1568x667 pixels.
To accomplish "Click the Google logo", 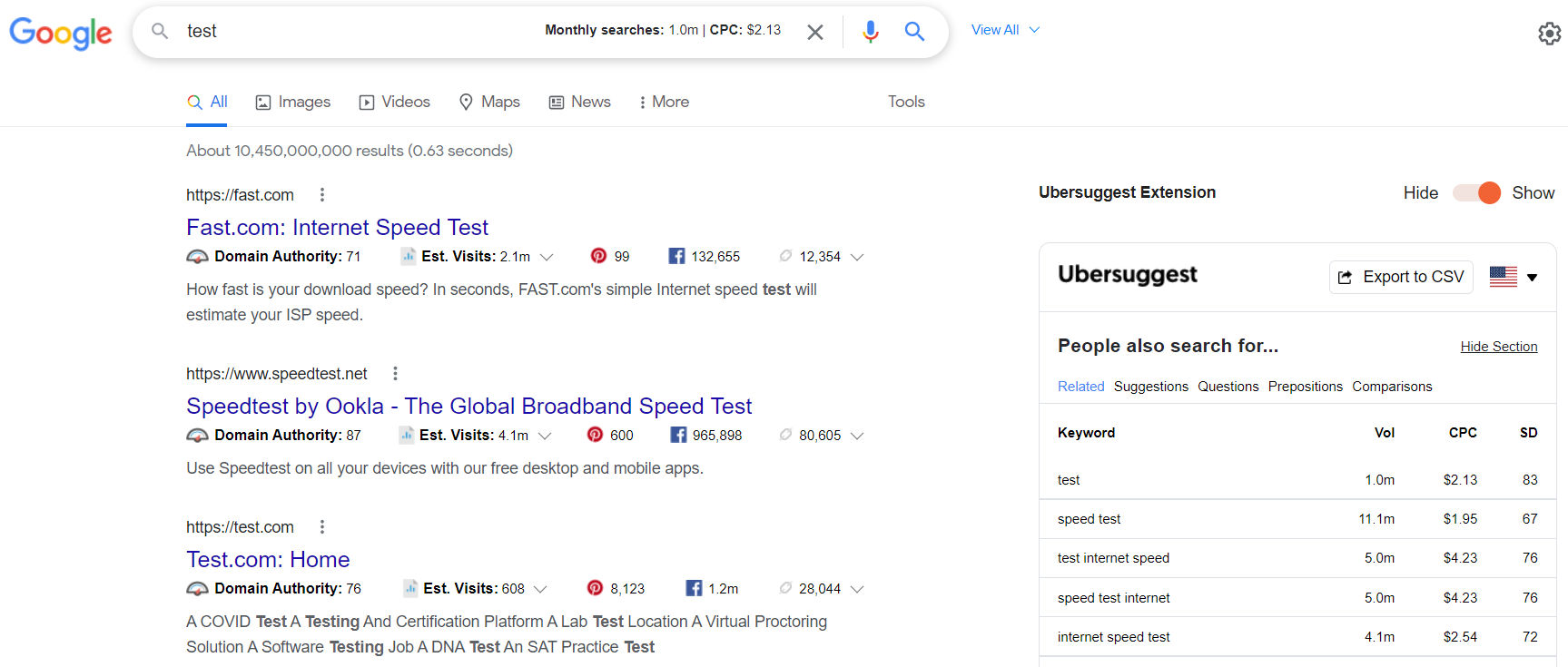I will (61, 33).
